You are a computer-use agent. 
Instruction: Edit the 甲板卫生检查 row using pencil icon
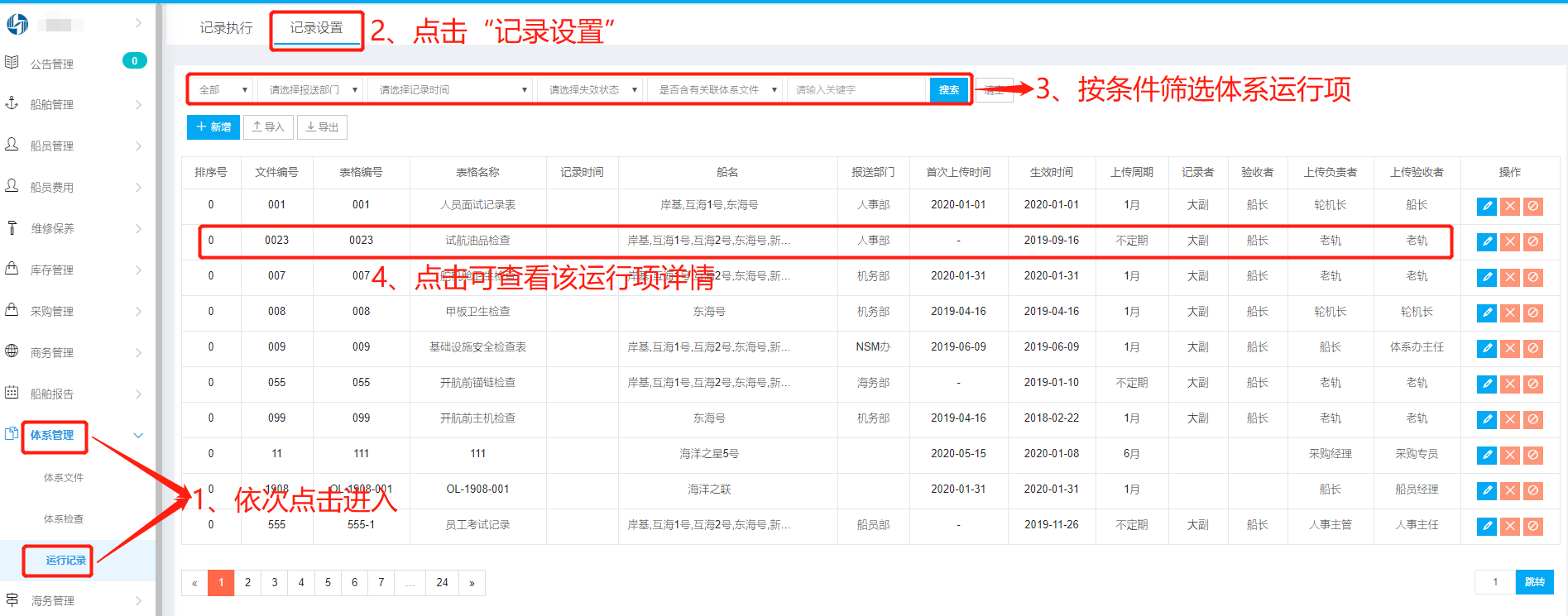pyautogui.click(x=1486, y=313)
